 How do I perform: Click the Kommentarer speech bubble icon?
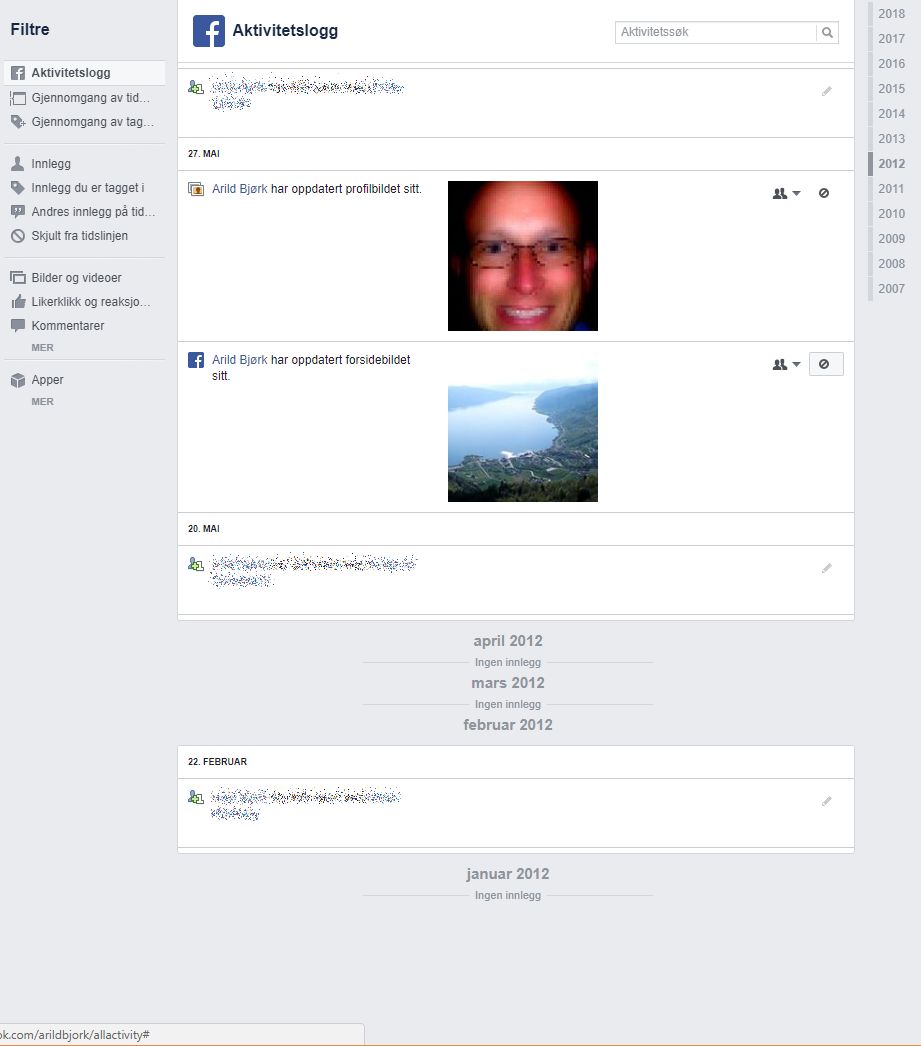[17, 326]
